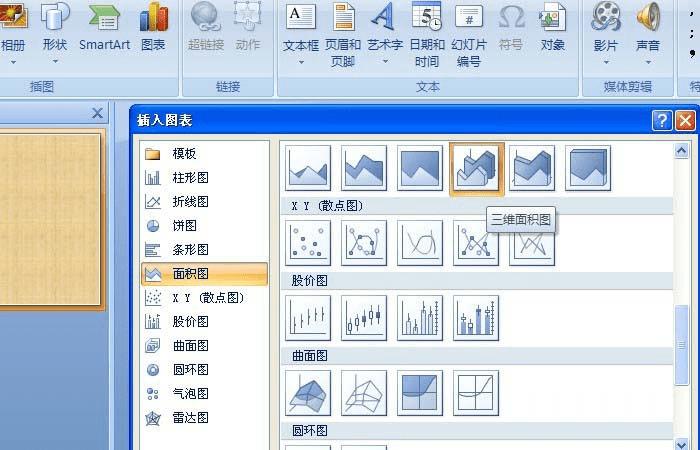Insert a chart using 图表 icon
Image resolution: width=700 pixels, height=450 pixels.
point(153,27)
